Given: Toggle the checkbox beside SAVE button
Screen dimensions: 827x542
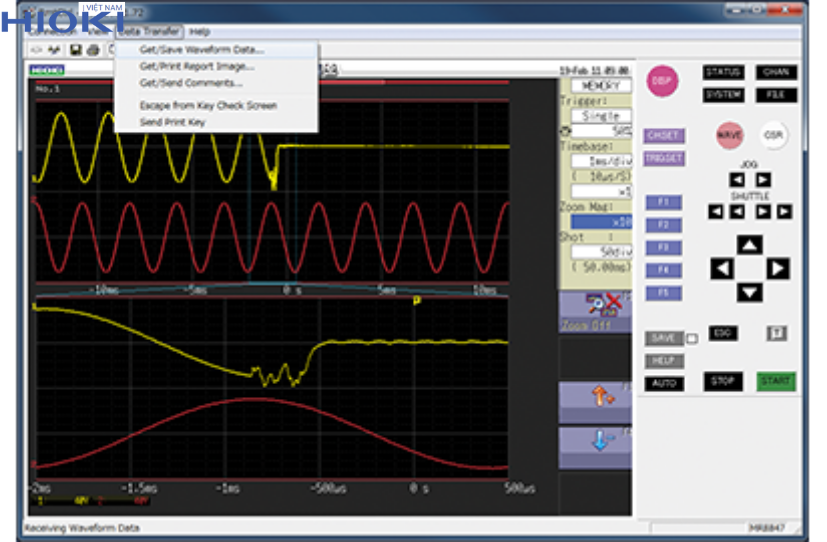Looking at the screenshot, I should [x=692, y=339].
